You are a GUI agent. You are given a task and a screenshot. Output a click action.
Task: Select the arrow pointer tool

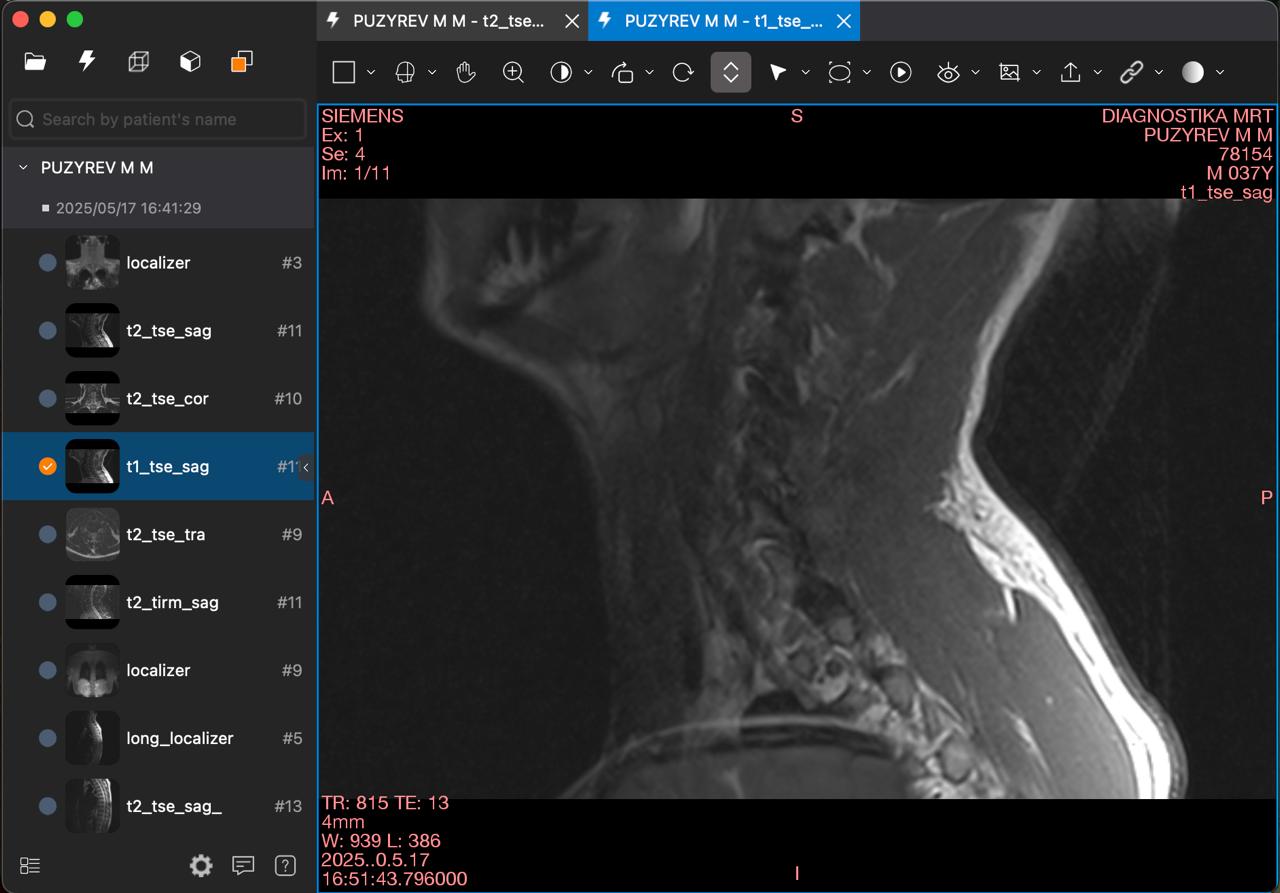click(778, 72)
